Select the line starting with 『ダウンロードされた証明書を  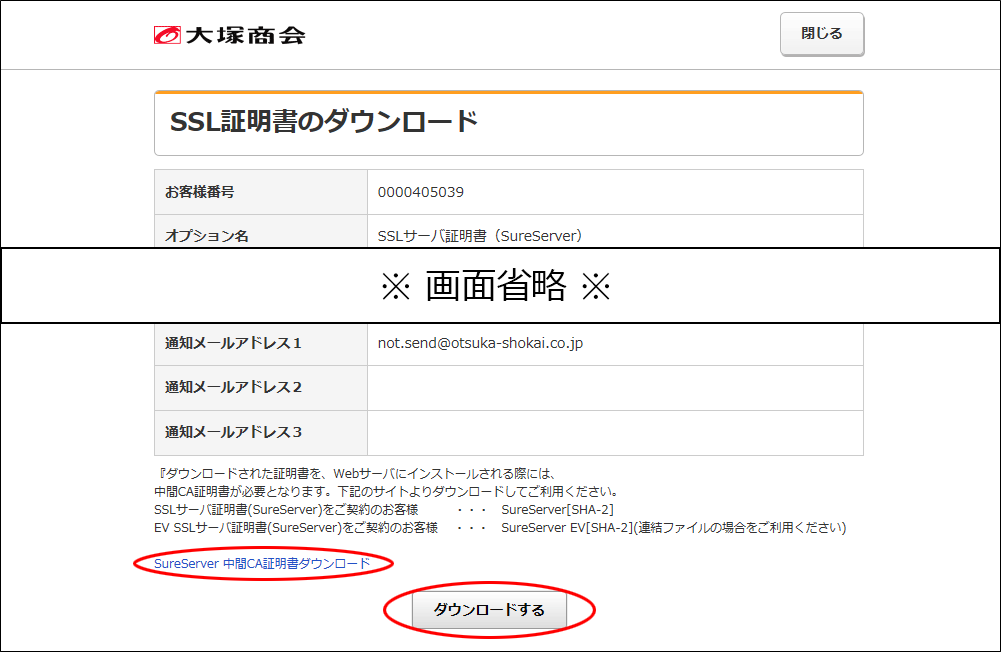tap(356, 474)
